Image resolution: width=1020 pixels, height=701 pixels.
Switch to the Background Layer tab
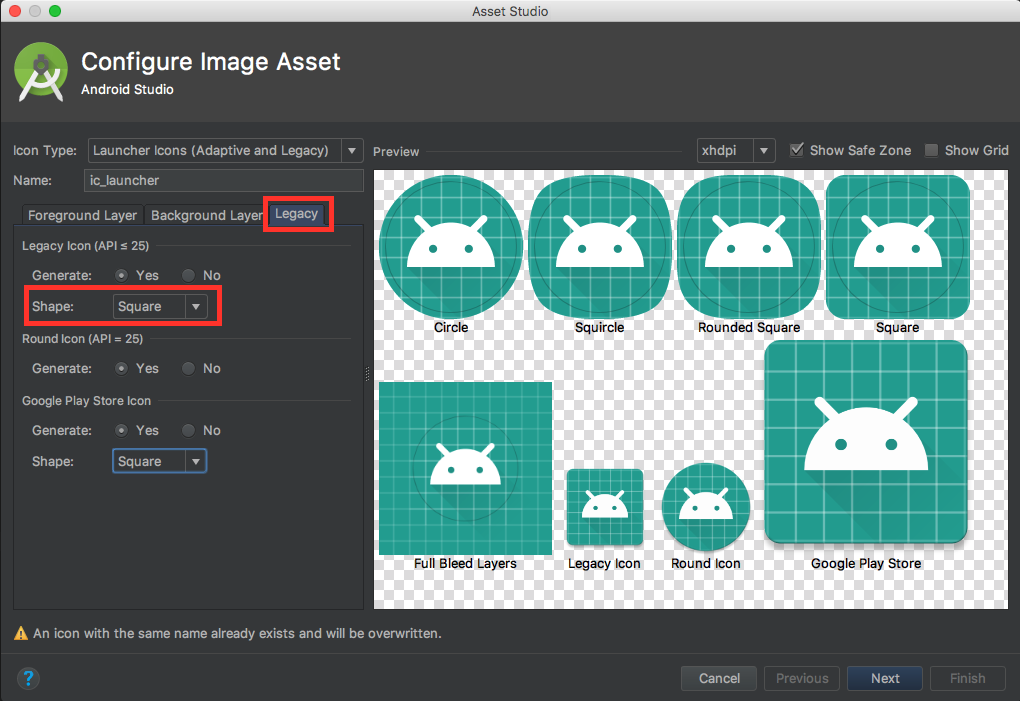[x=205, y=215]
